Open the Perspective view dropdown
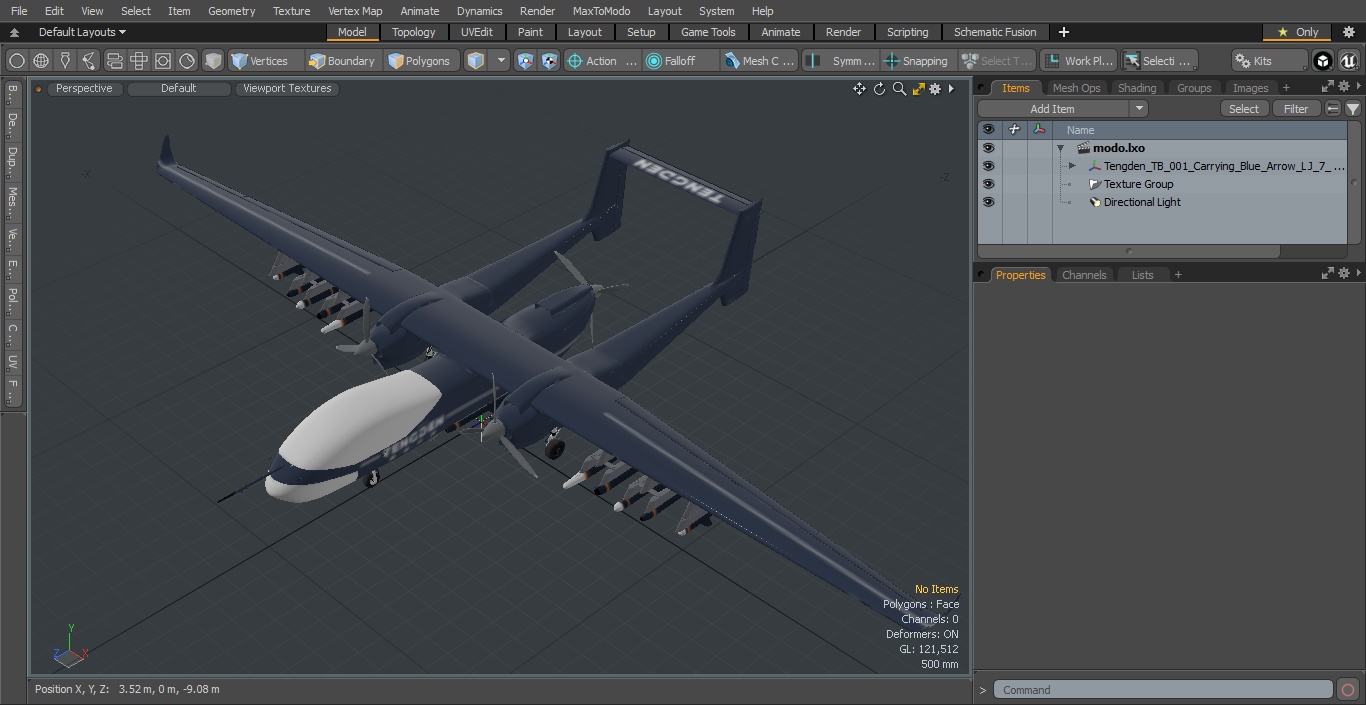 click(x=84, y=89)
